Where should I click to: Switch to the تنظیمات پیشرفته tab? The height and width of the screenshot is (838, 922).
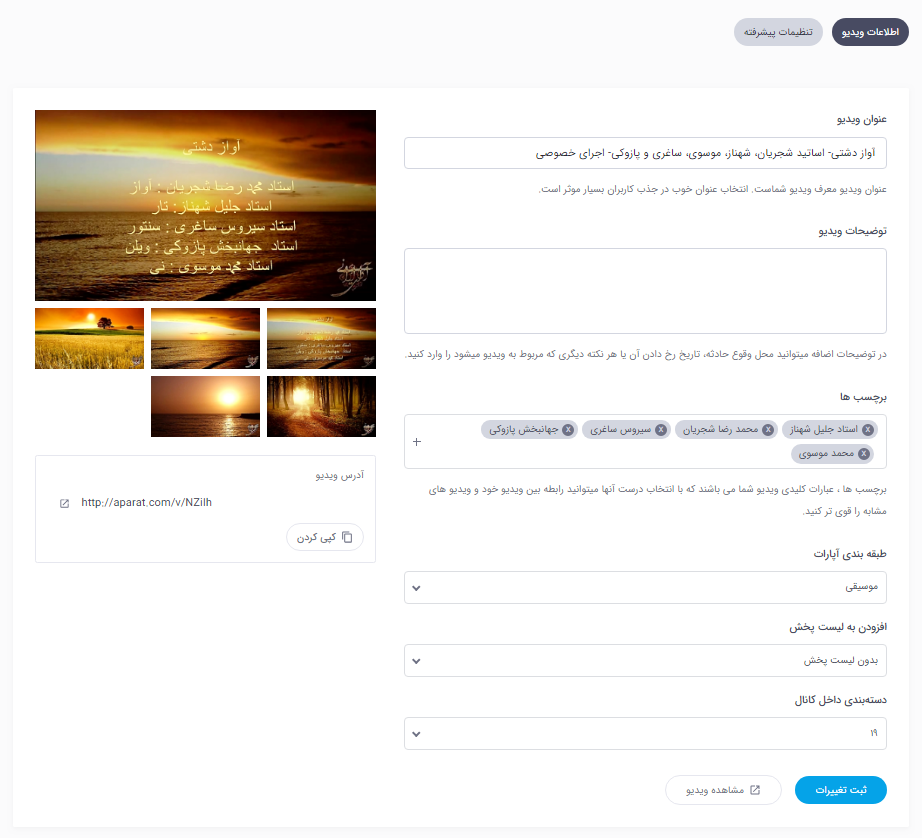[778, 31]
